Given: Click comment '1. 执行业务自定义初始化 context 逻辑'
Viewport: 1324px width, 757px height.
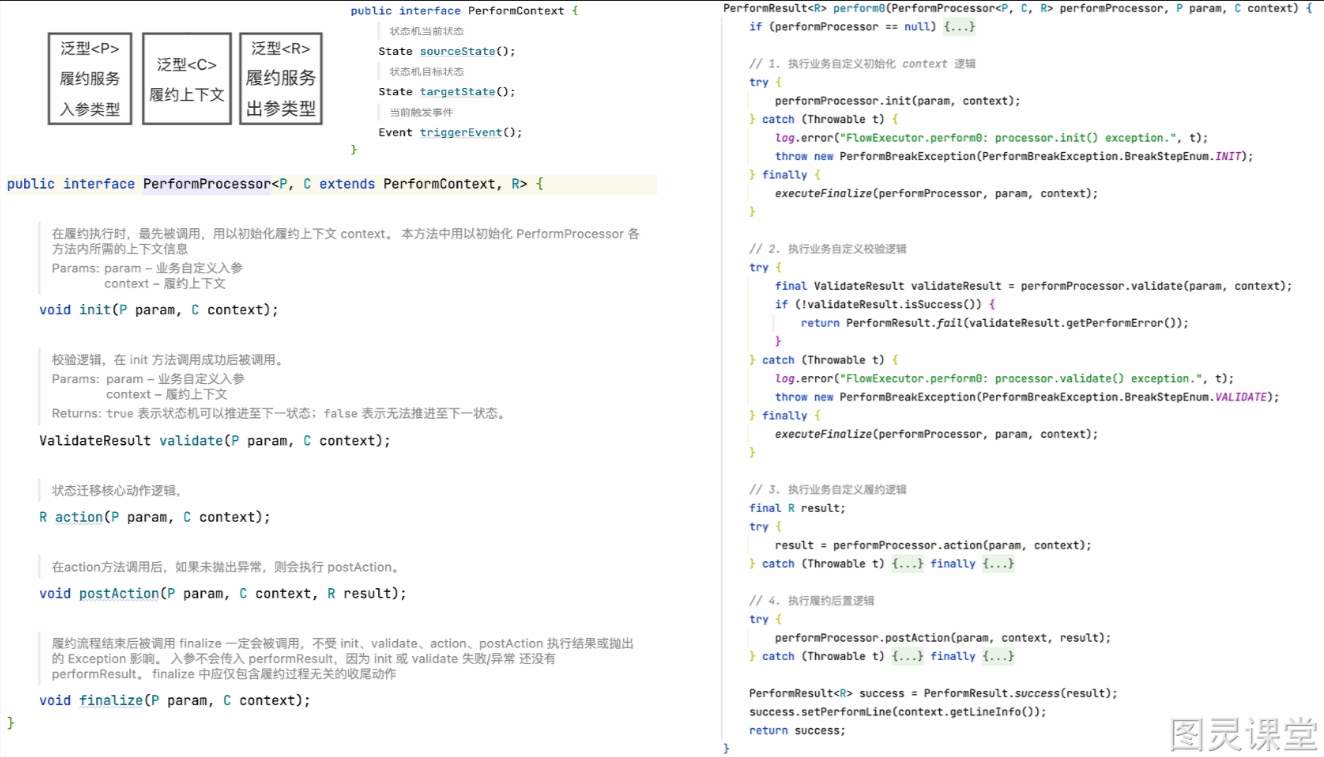Looking at the screenshot, I should pos(862,64).
